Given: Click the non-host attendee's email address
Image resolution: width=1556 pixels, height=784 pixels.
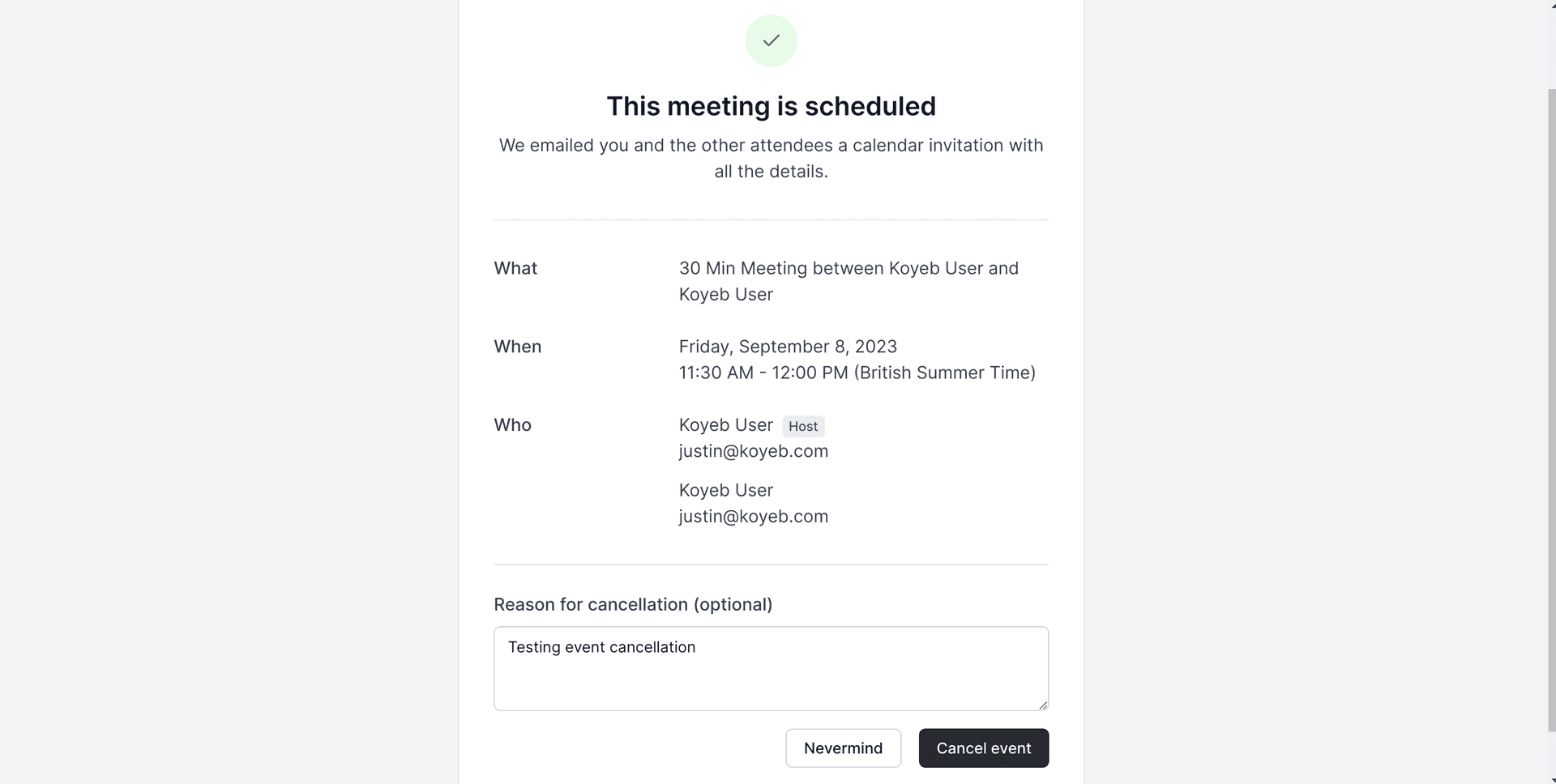Looking at the screenshot, I should (x=753, y=517).
